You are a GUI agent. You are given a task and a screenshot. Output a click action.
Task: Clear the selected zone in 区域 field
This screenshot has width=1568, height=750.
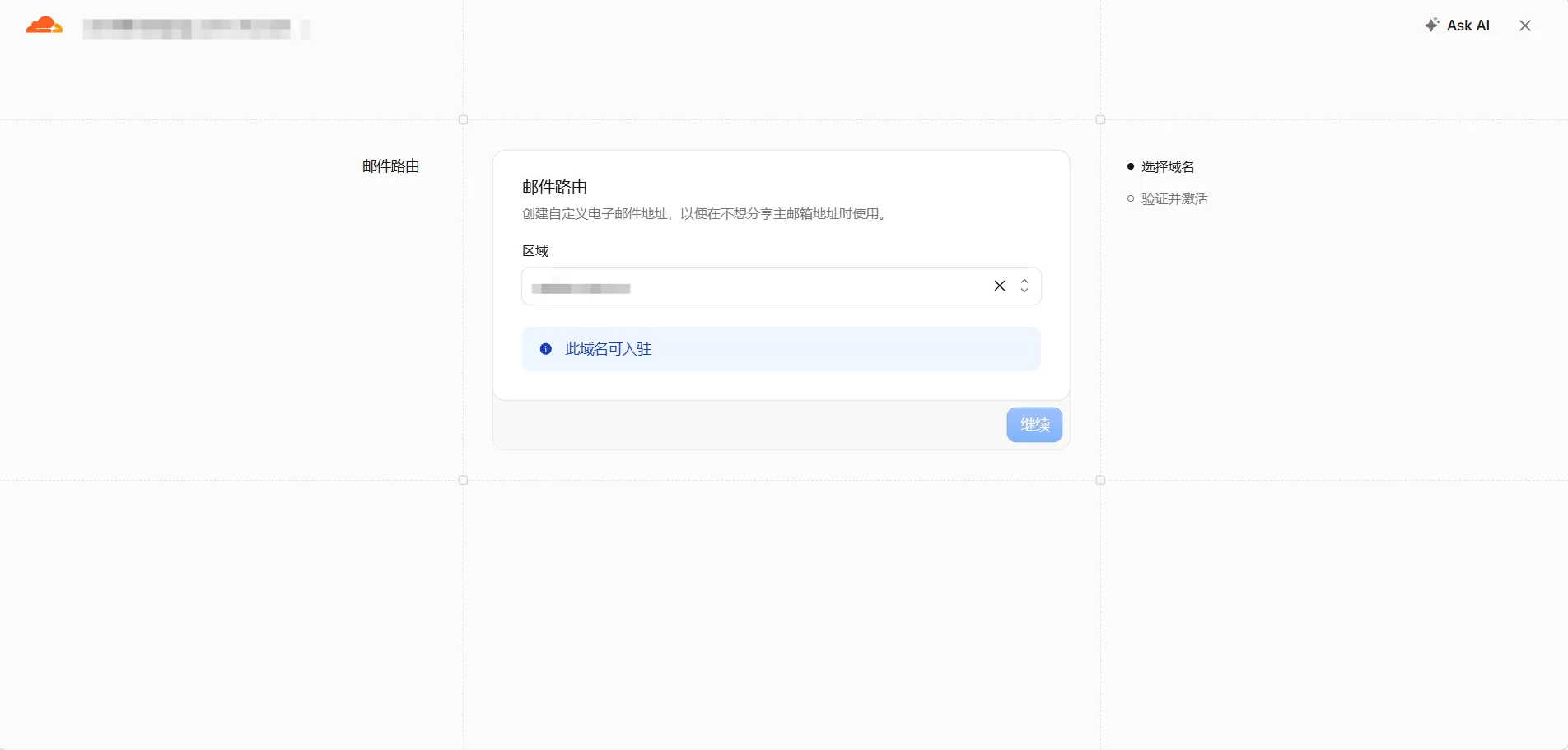[1000, 286]
